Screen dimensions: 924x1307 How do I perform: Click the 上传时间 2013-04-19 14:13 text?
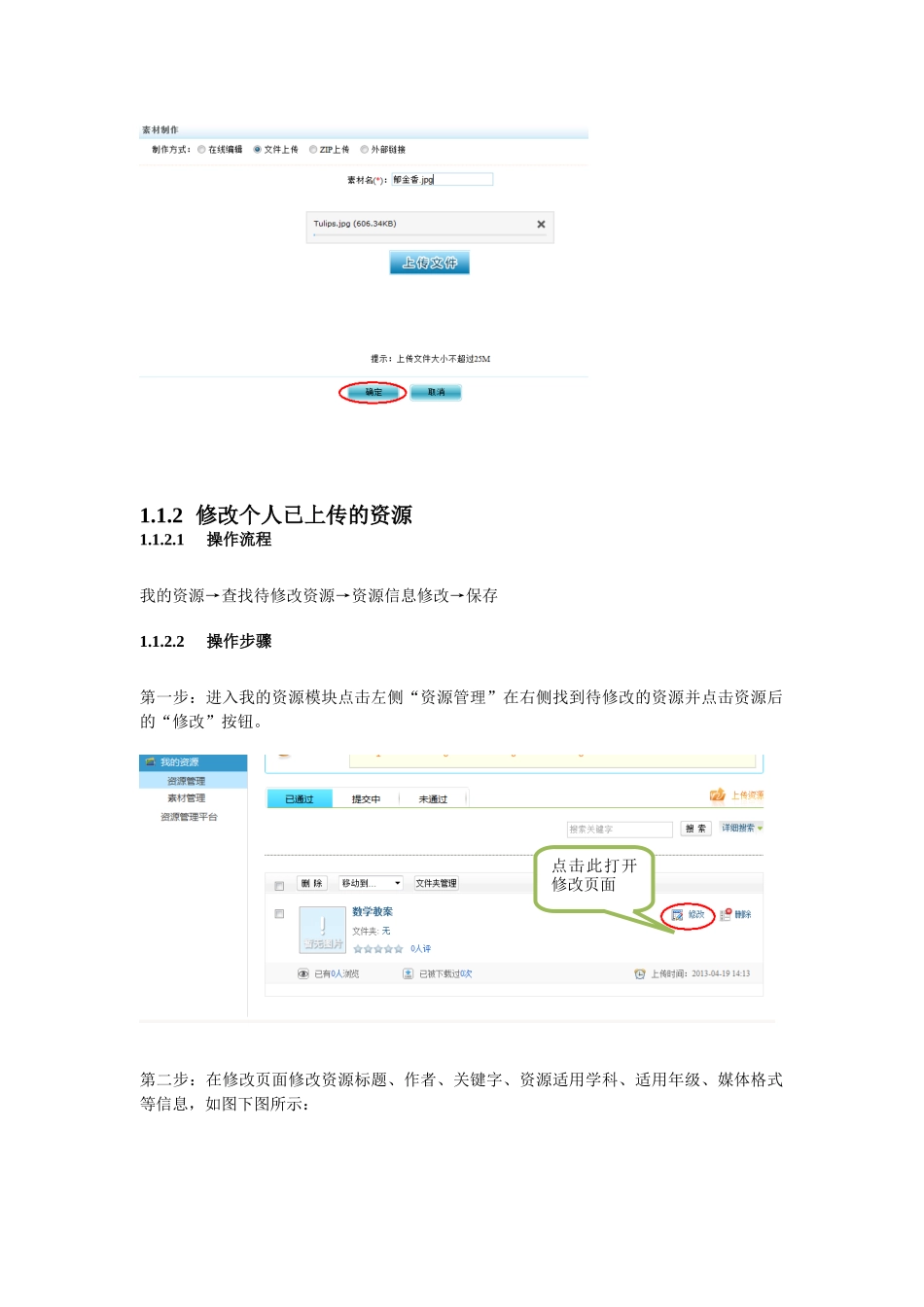click(x=700, y=974)
